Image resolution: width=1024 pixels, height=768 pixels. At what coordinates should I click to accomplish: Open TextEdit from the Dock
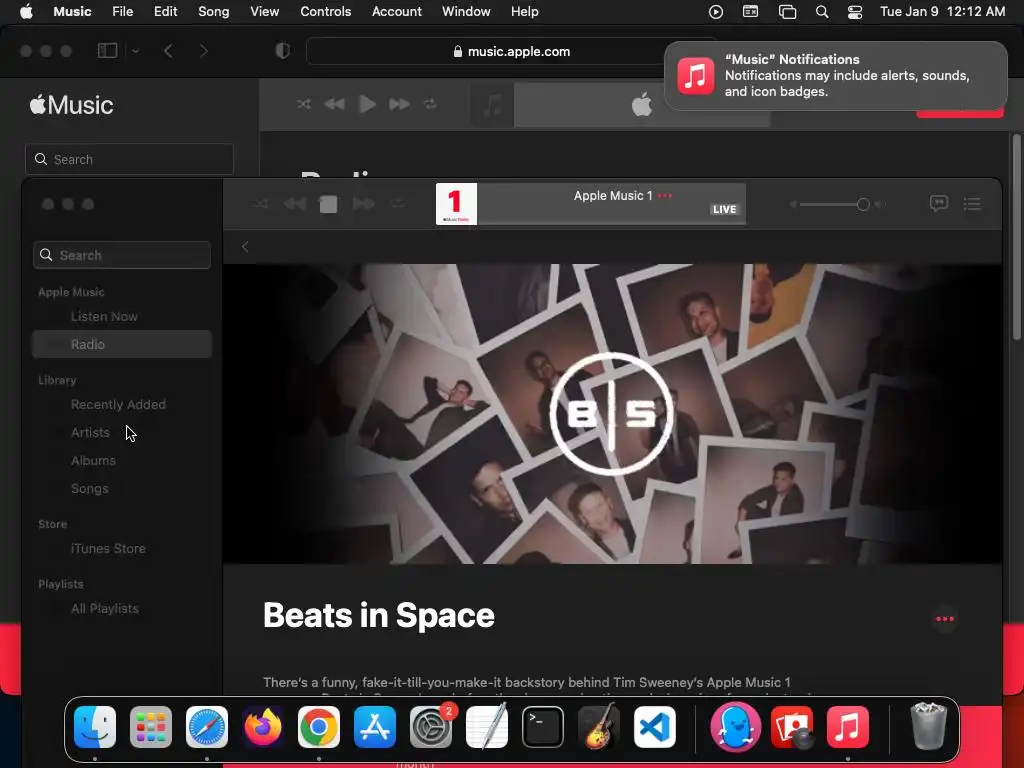[x=487, y=727]
